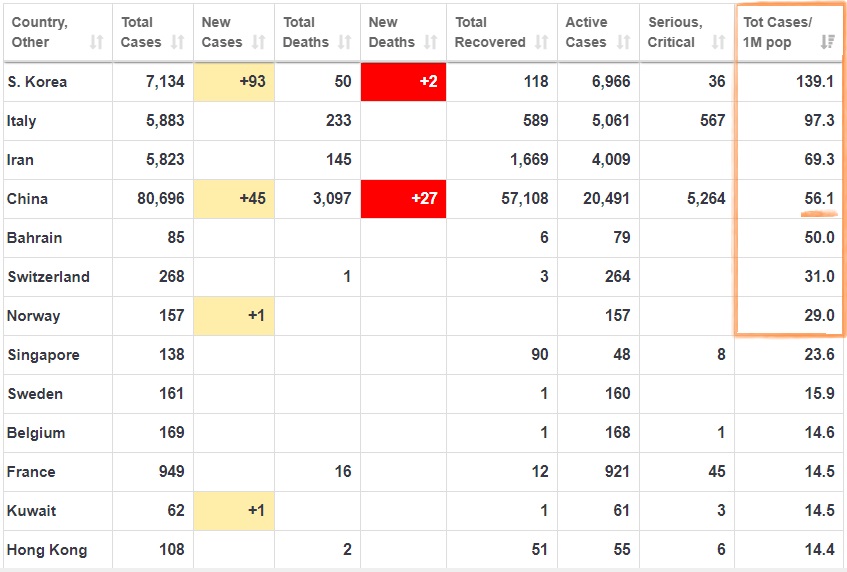Click sort arrows icon beside Total Deaths
Screen dimensions: 847x572
click(345, 42)
